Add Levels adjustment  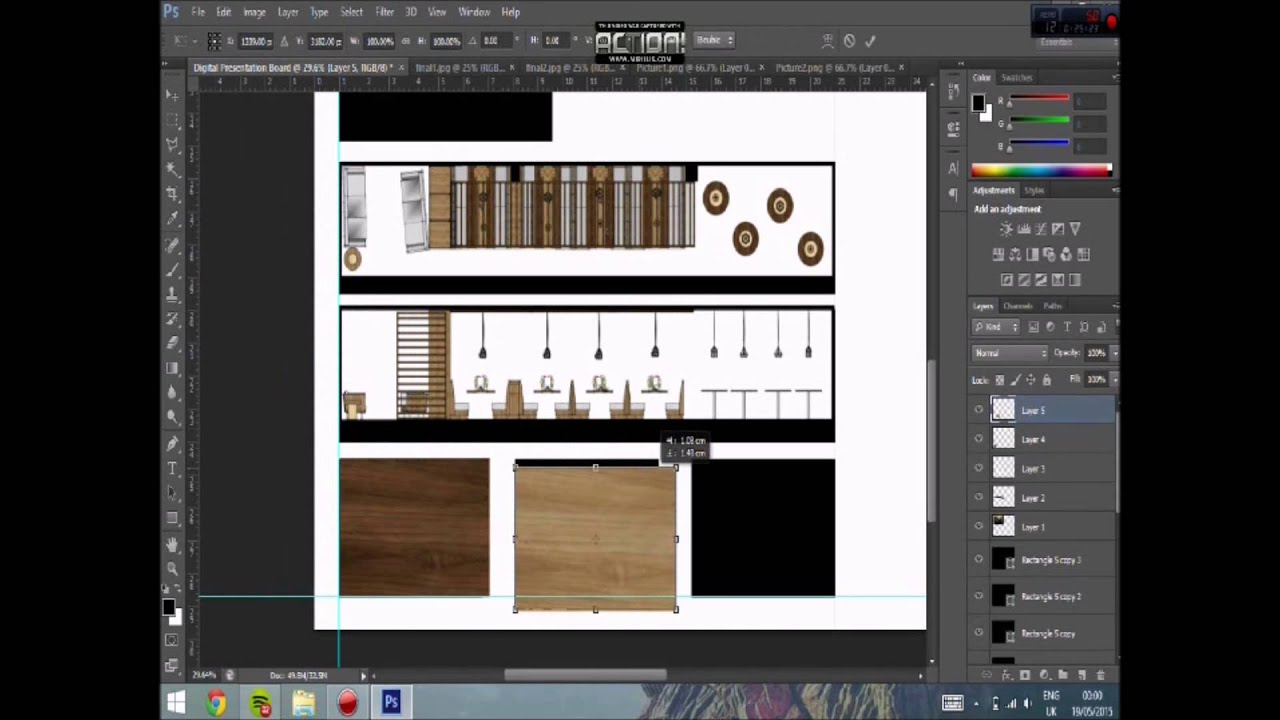tap(1023, 229)
